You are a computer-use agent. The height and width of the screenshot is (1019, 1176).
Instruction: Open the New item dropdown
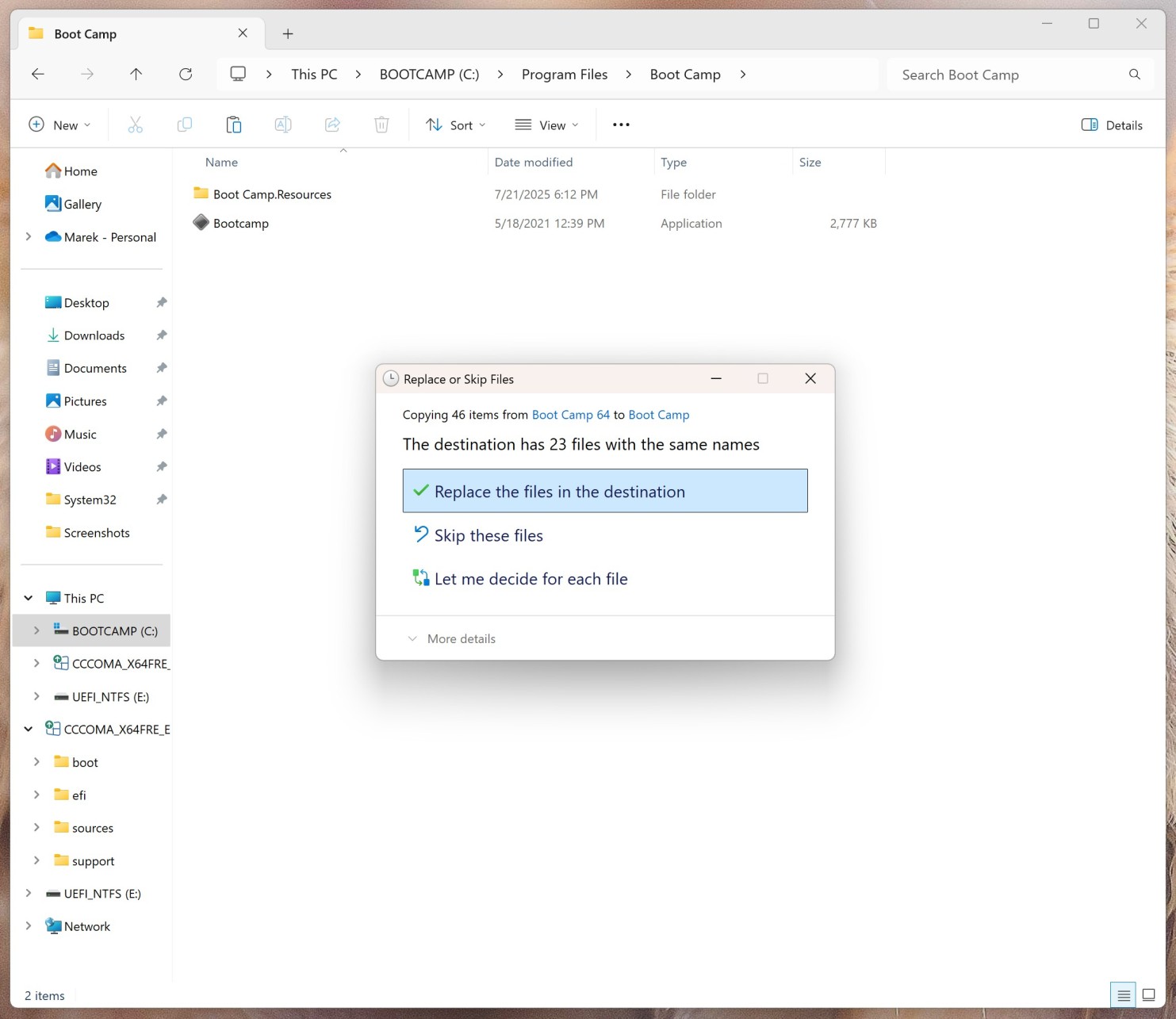(x=59, y=125)
